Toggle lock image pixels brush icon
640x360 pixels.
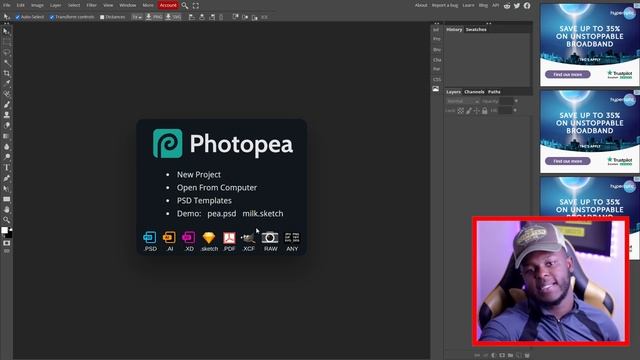[469, 111]
